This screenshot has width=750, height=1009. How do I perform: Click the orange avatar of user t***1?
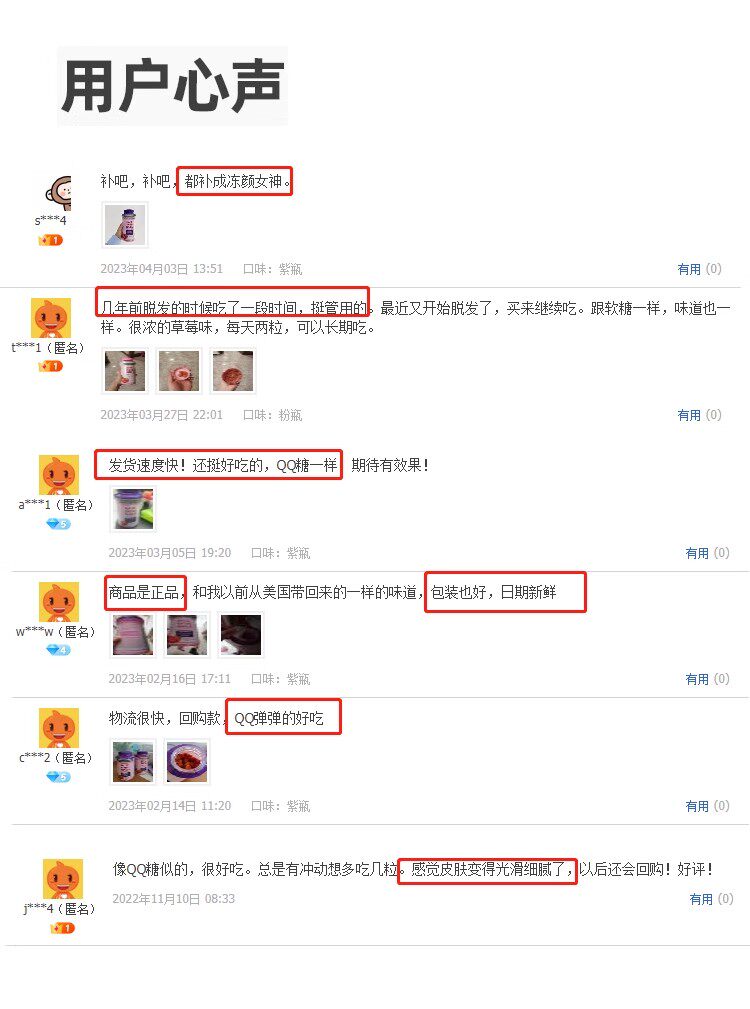click(x=51, y=318)
